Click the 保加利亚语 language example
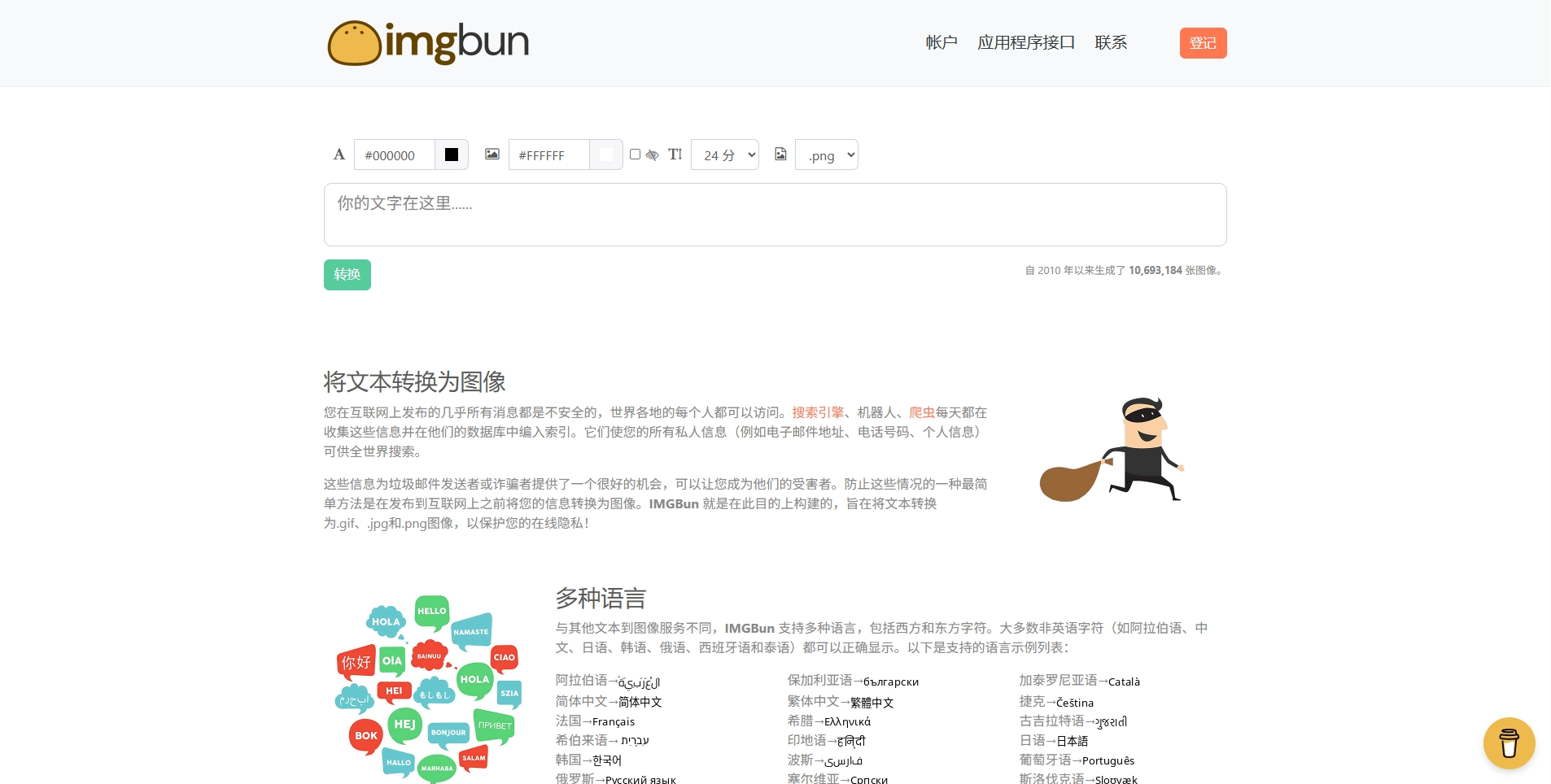Viewport: 1551px width, 784px height. [x=854, y=682]
